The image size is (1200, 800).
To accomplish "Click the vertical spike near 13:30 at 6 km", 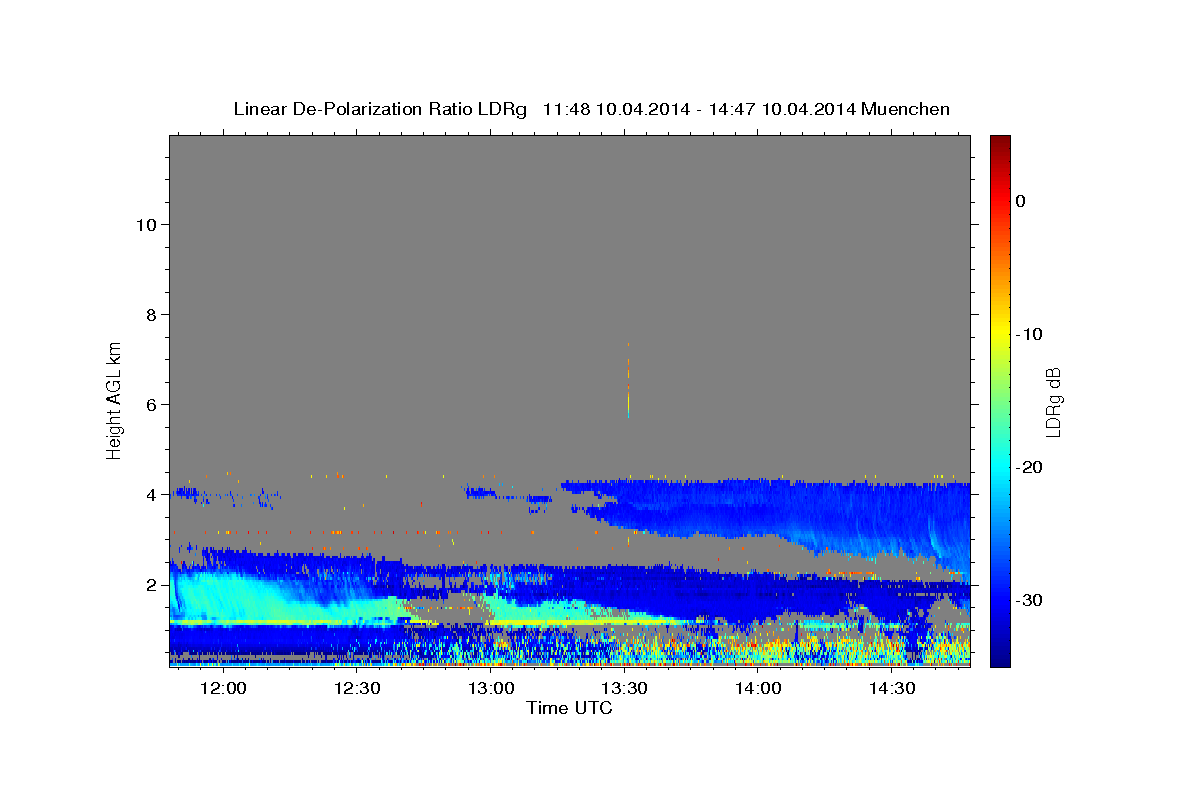I will click(628, 381).
